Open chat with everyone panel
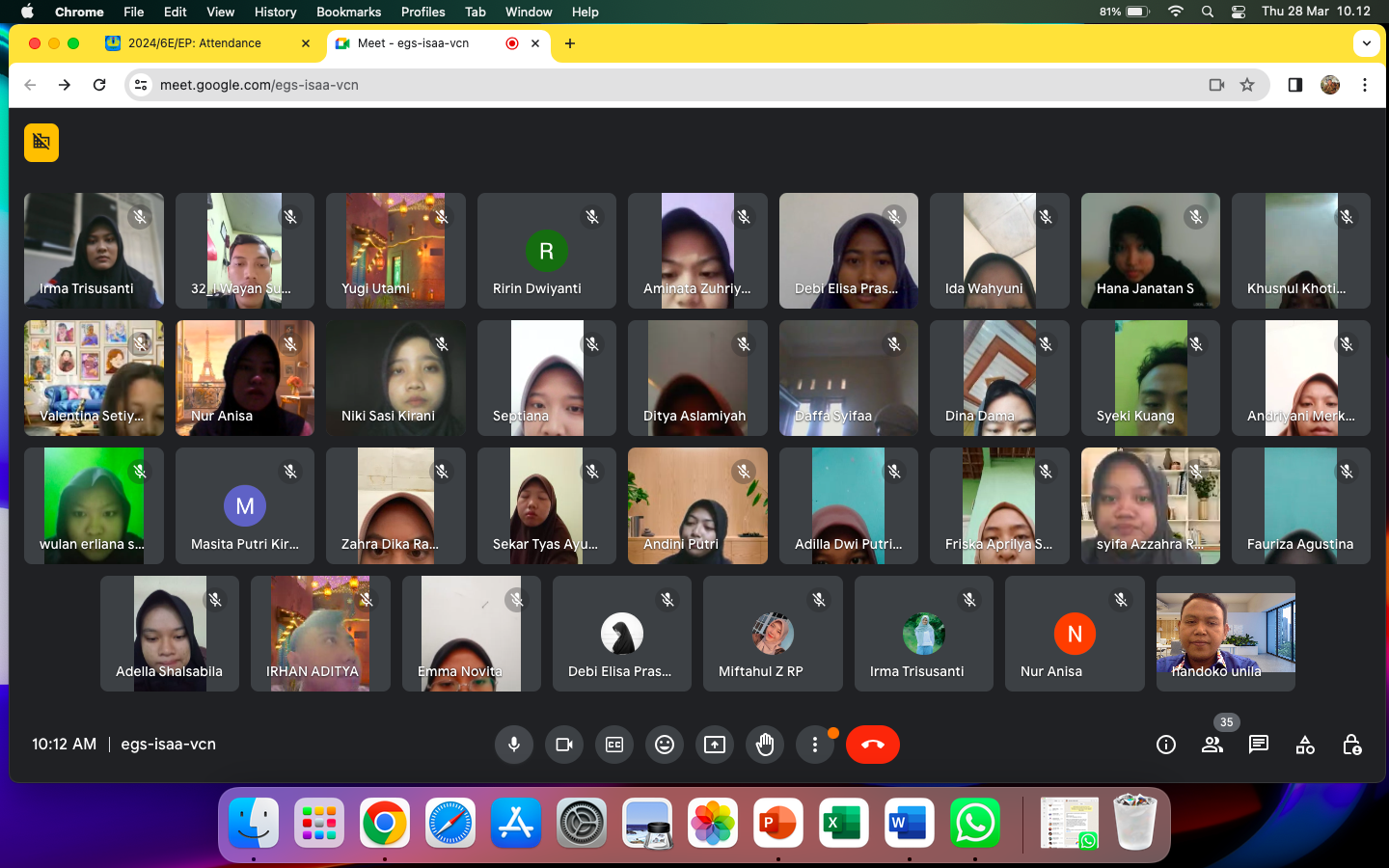The image size is (1389, 868). 1259,745
